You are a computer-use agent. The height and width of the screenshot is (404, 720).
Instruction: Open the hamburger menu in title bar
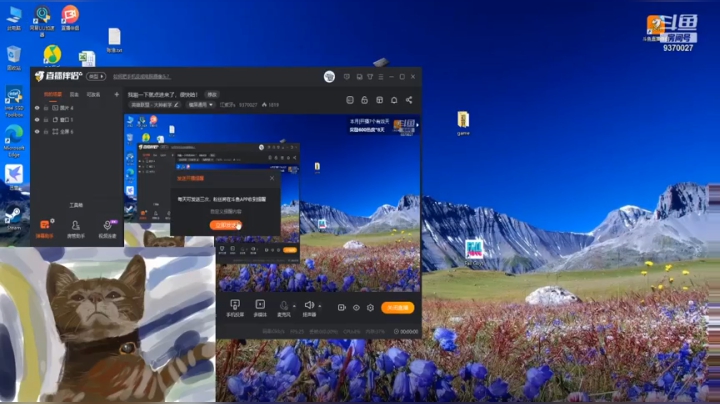point(381,77)
